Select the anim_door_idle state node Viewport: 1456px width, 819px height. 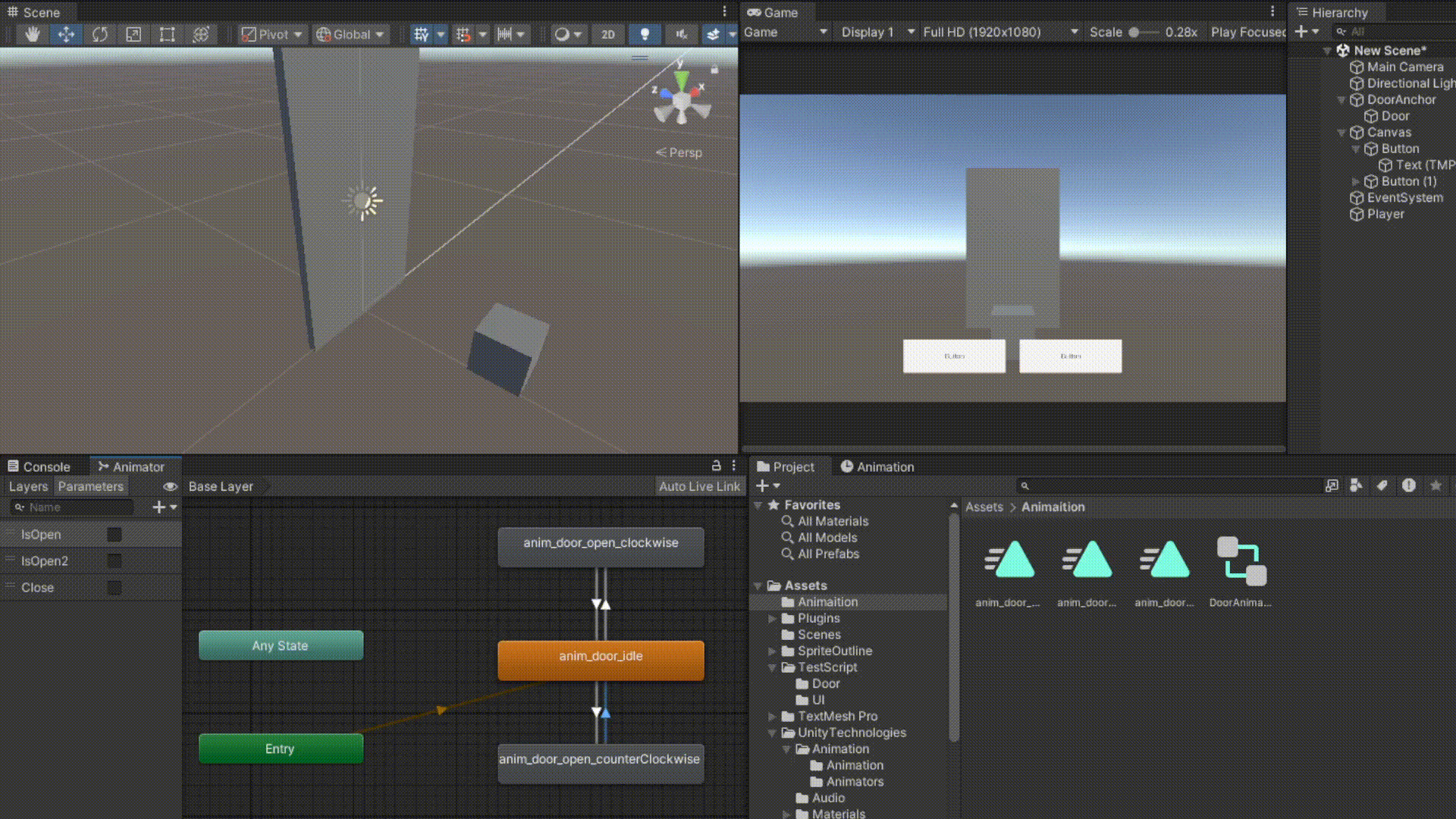coord(601,658)
